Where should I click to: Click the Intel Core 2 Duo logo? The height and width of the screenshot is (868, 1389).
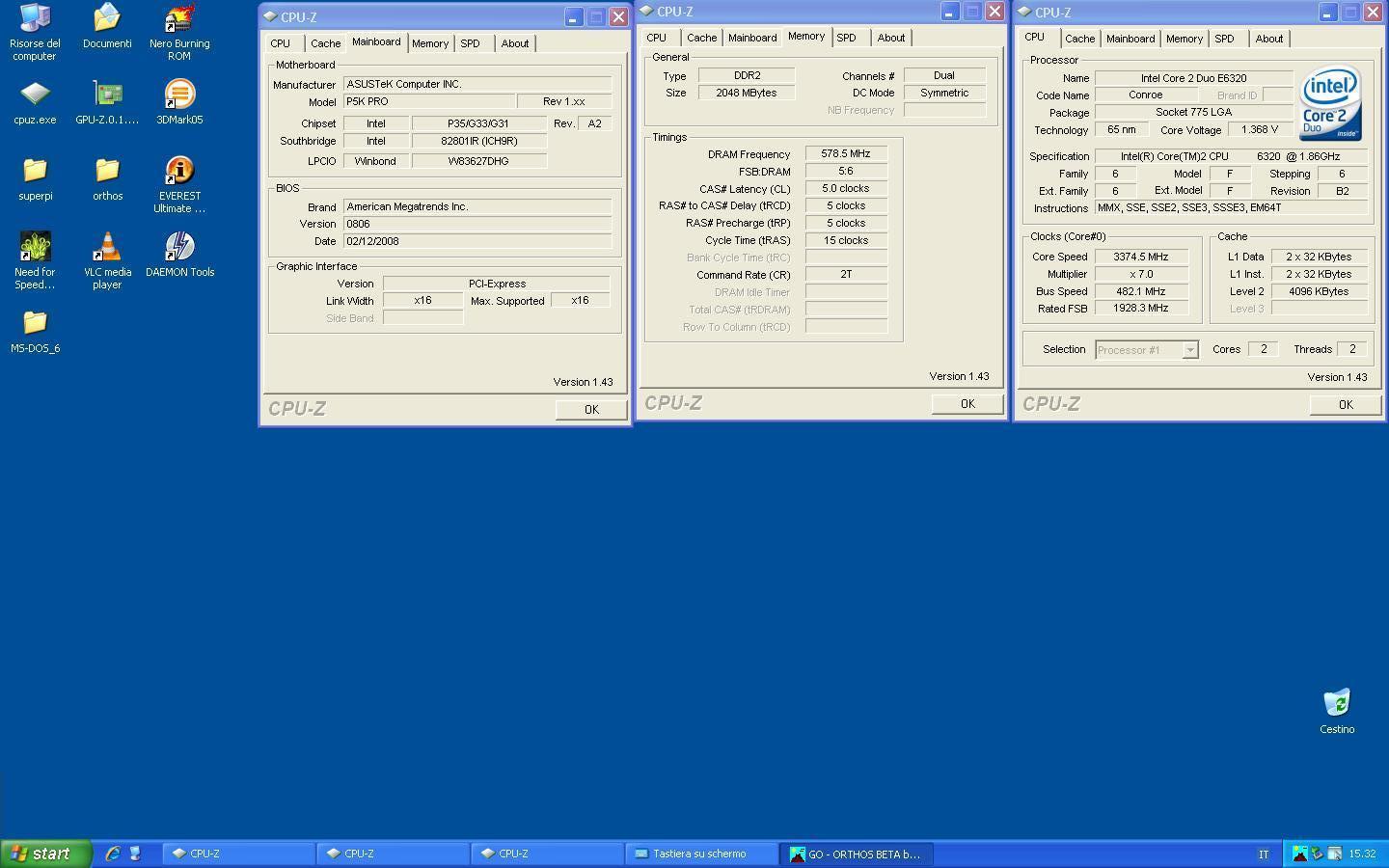pyautogui.click(x=1330, y=102)
